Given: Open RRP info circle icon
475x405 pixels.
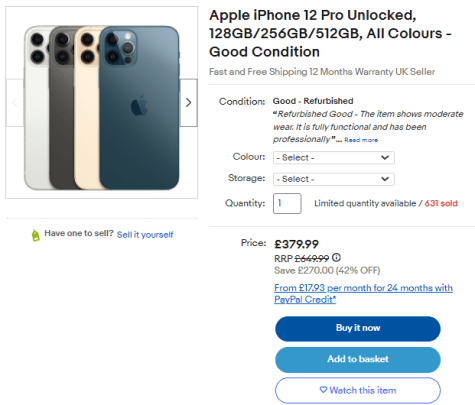Looking at the screenshot, I should click(336, 257).
